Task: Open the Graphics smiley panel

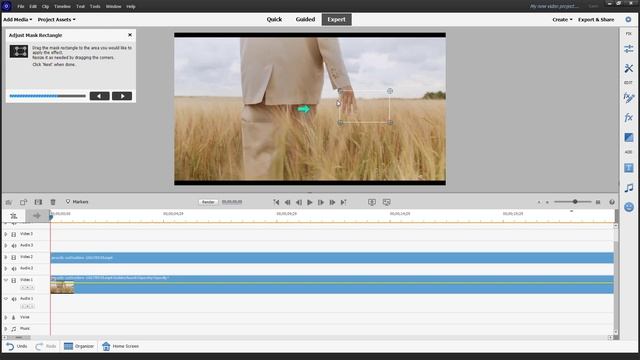Action: point(629,207)
